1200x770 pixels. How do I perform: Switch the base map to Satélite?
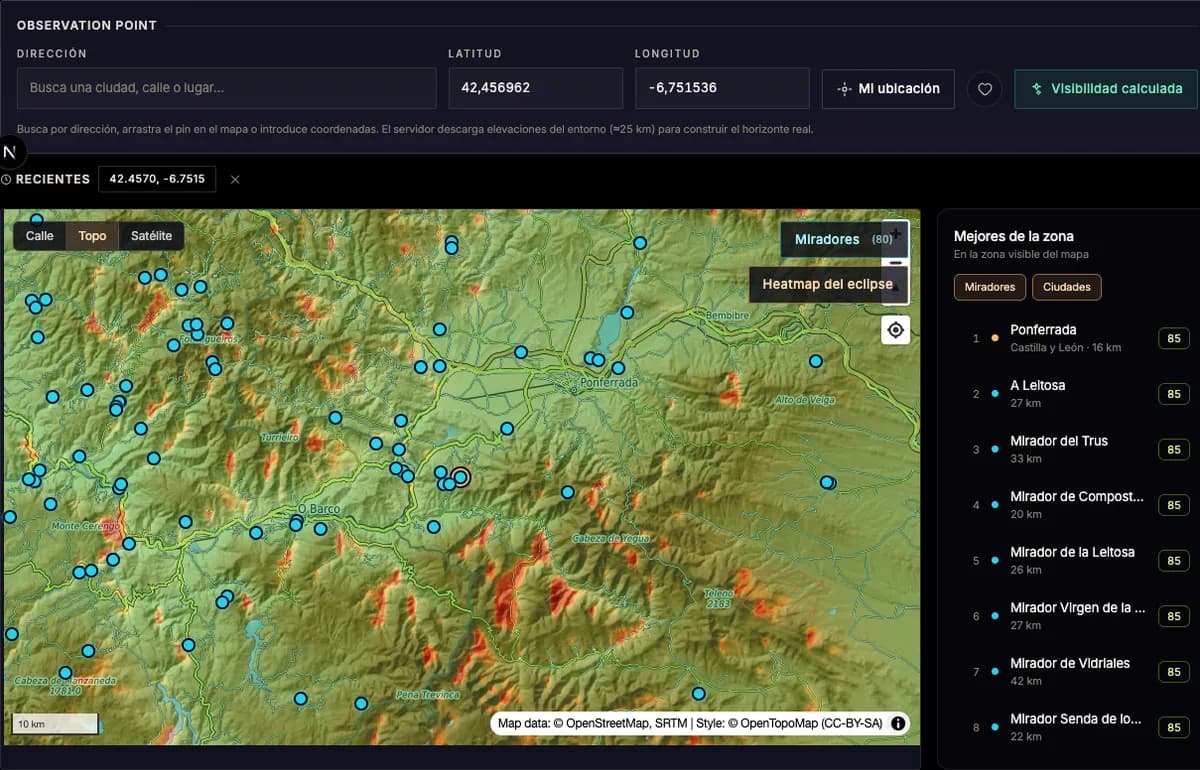click(x=151, y=236)
